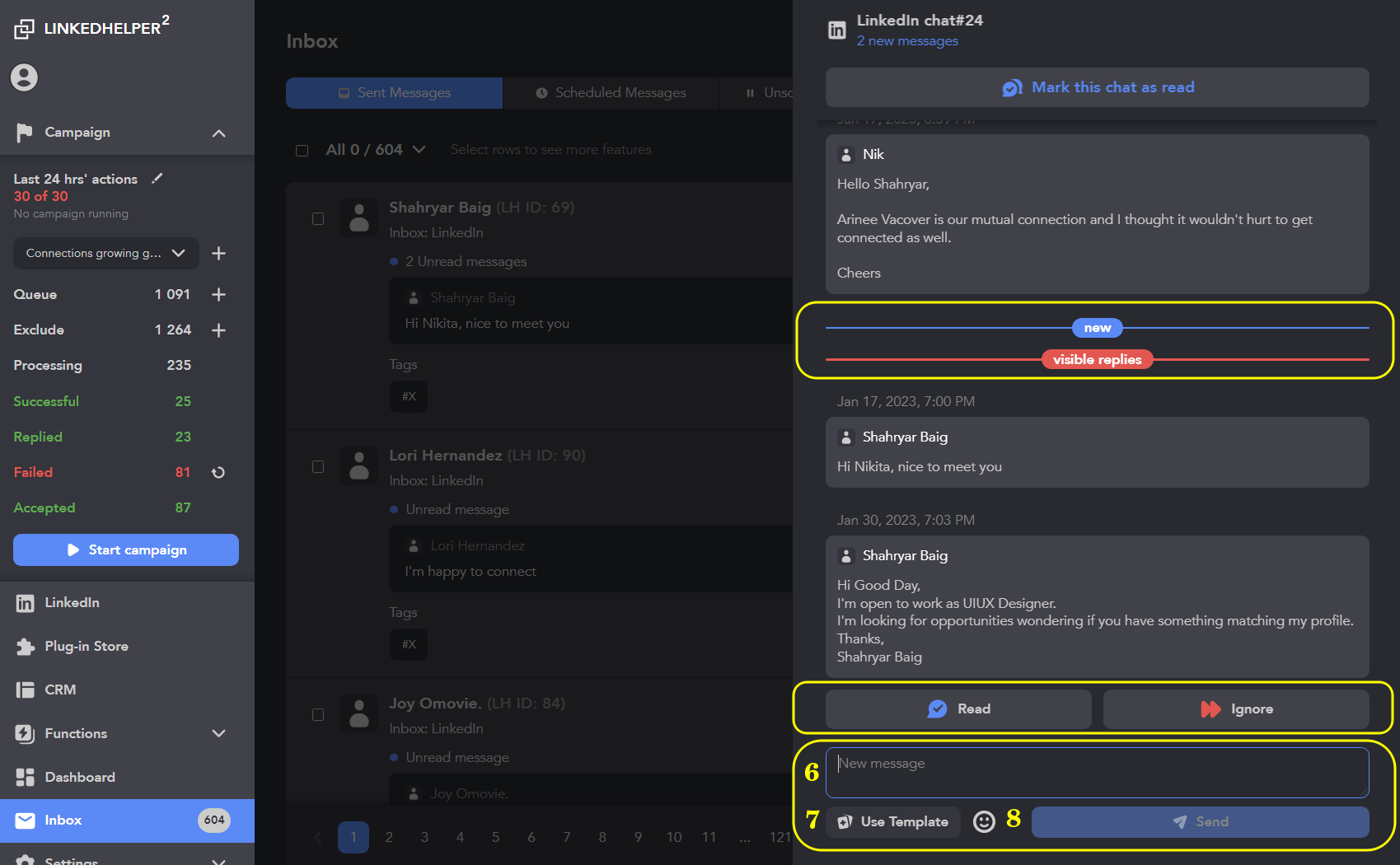Viewport: 1400px width, 865px height.
Task: Select the Sent Messages tab
Action: tap(394, 92)
